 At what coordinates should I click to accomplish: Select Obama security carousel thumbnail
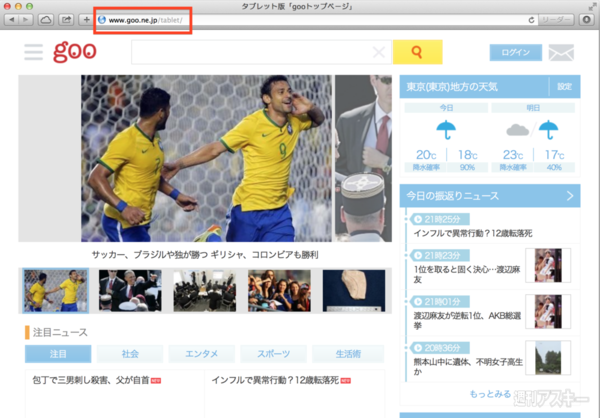pyautogui.click(x=130, y=291)
